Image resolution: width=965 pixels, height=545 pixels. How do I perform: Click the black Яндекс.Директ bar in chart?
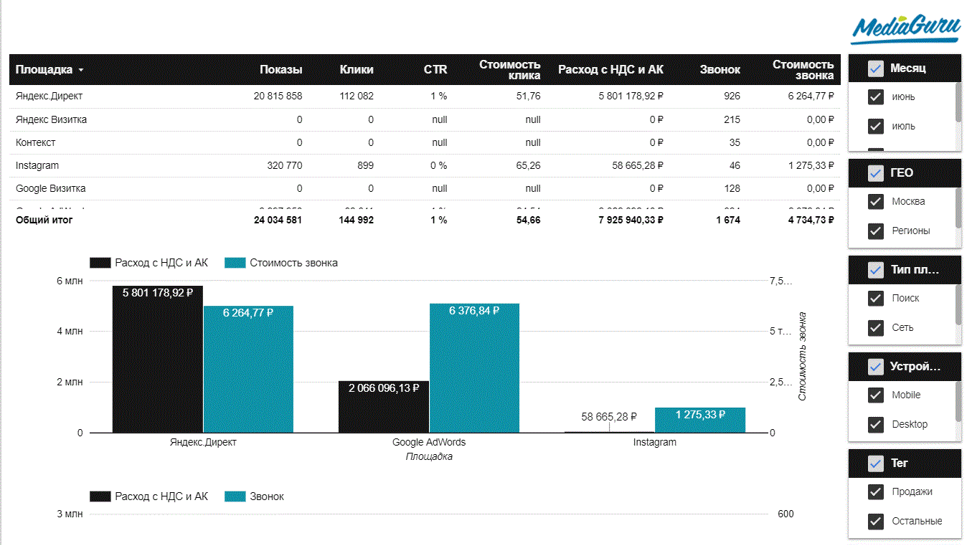click(158, 360)
